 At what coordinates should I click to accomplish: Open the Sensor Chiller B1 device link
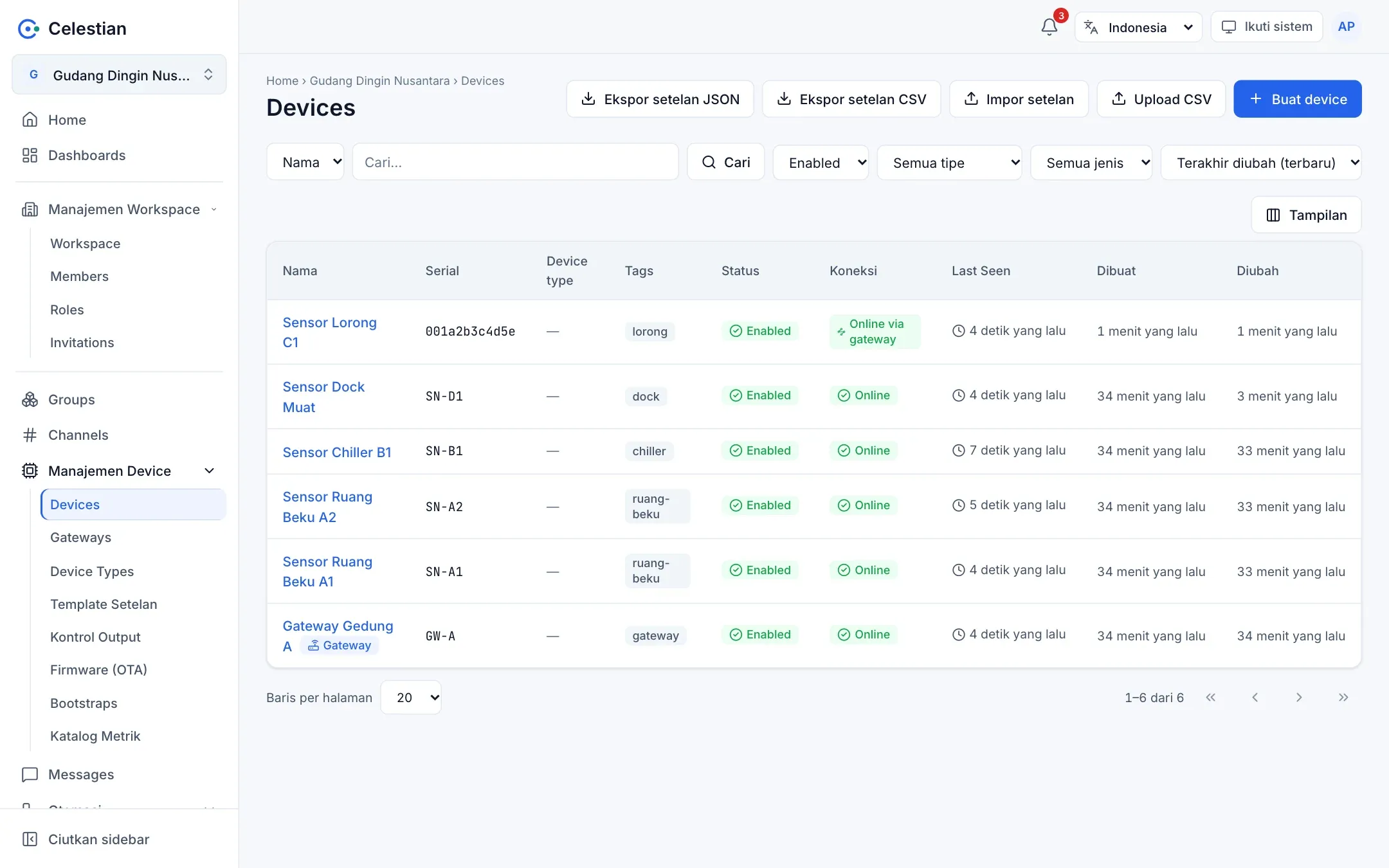tap(337, 452)
